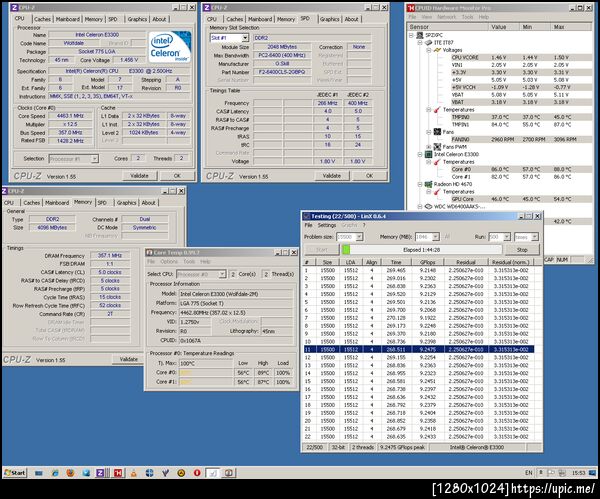
Task: Open Graphics tab in the SPD CPU-Z window
Action: pyautogui.click(x=329, y=19)
